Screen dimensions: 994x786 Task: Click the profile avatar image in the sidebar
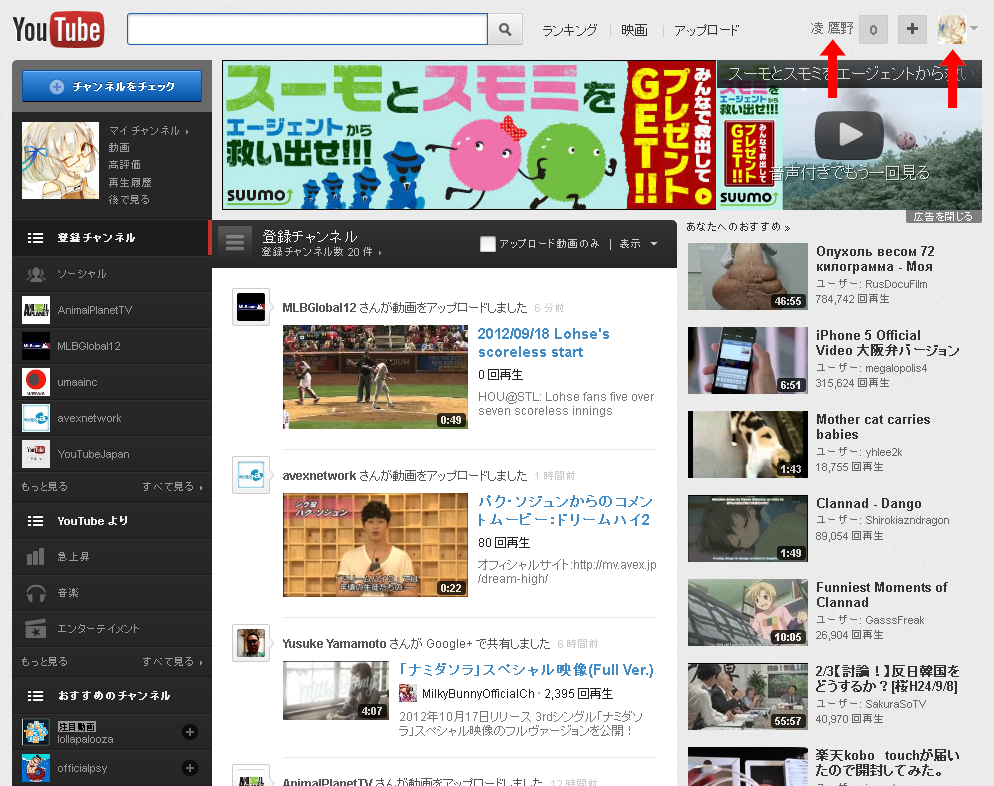click(60, 160)
